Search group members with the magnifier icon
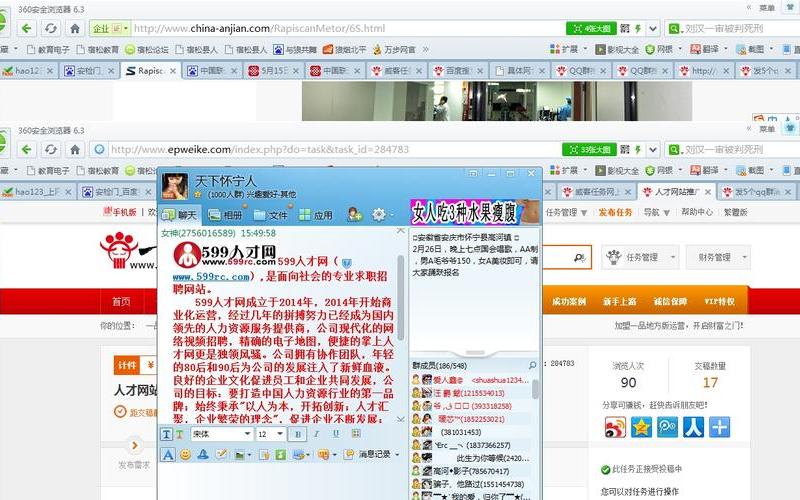This screenshot has height=500, width=800. [532, 365]
